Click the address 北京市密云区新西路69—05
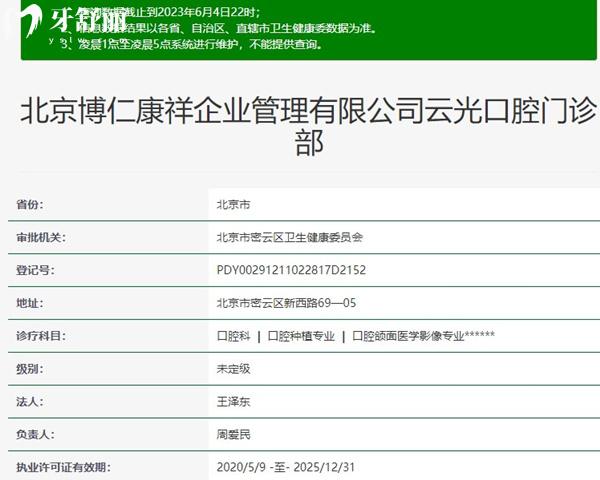This screenshot has height=480, width=600. click(286, 303)
